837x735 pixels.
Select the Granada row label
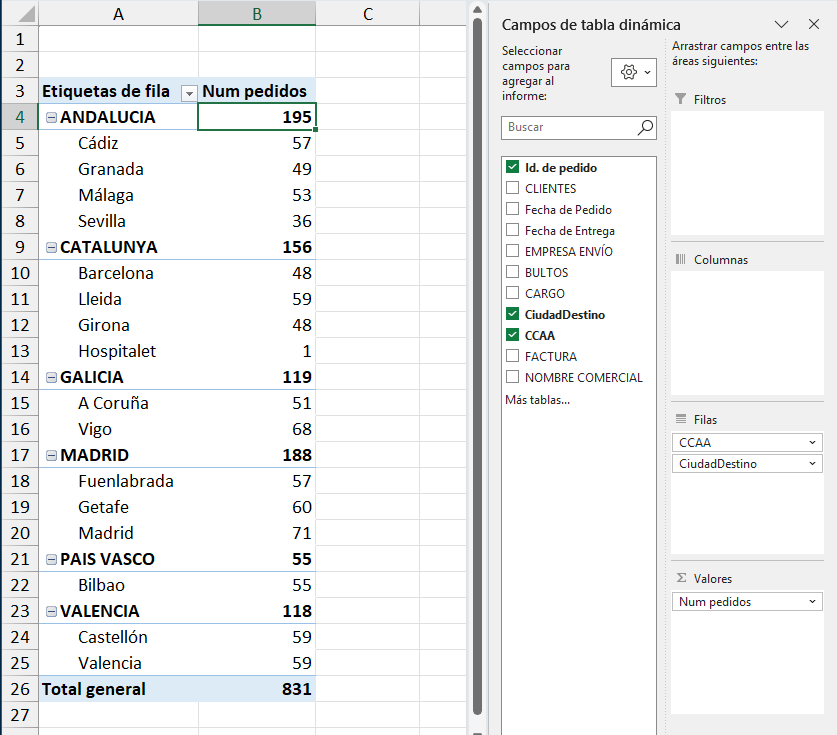point(110,169)
